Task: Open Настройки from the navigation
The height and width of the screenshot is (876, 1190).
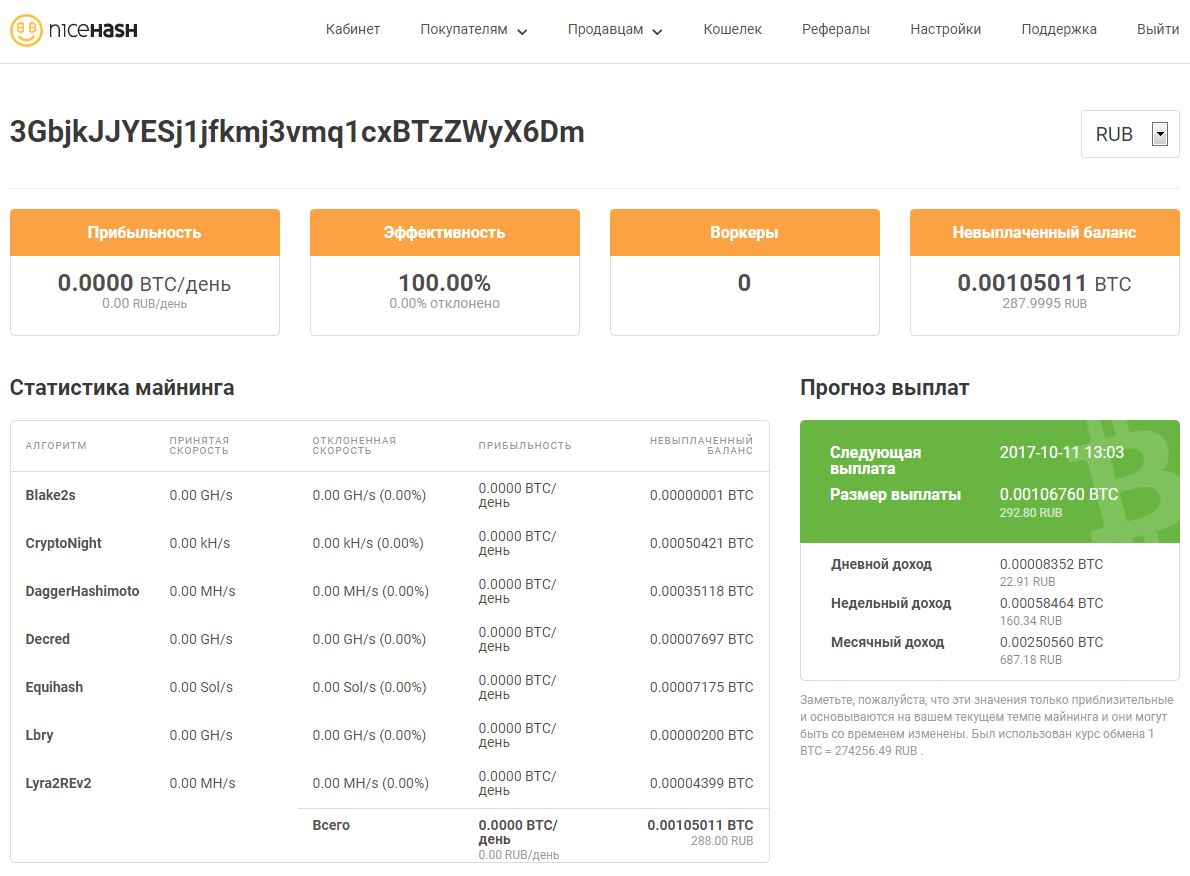Action: pos(945,30)
